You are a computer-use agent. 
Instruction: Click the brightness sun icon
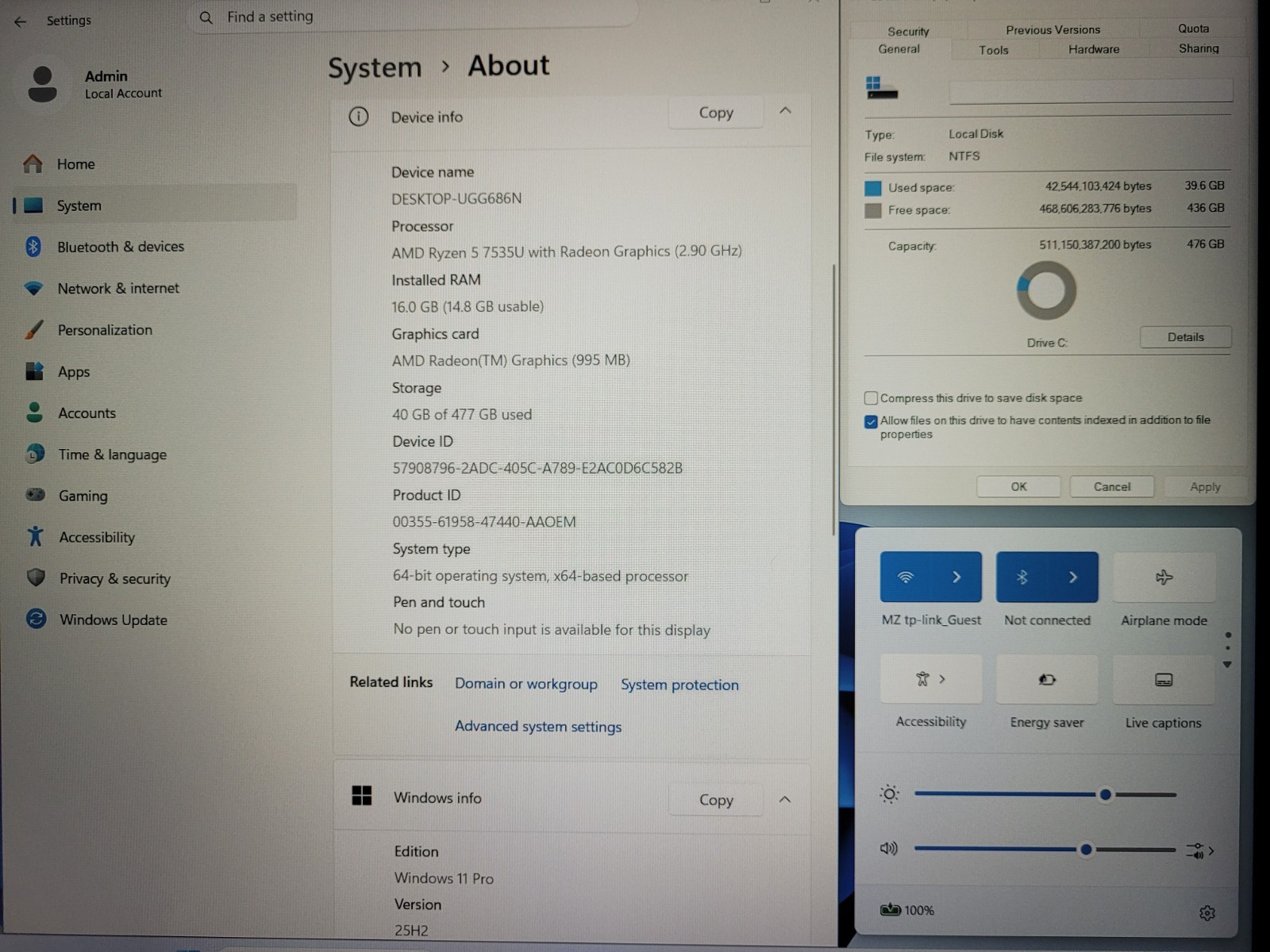889,794
